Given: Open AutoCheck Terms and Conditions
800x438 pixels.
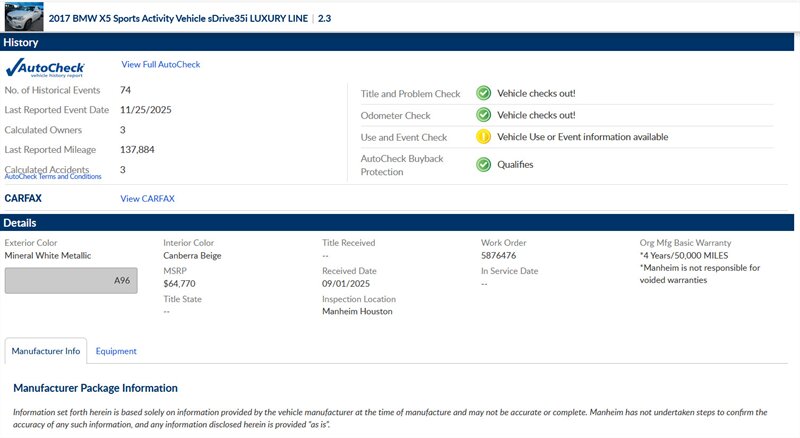Looking at the screenshot, I should (x=53, y=177).
